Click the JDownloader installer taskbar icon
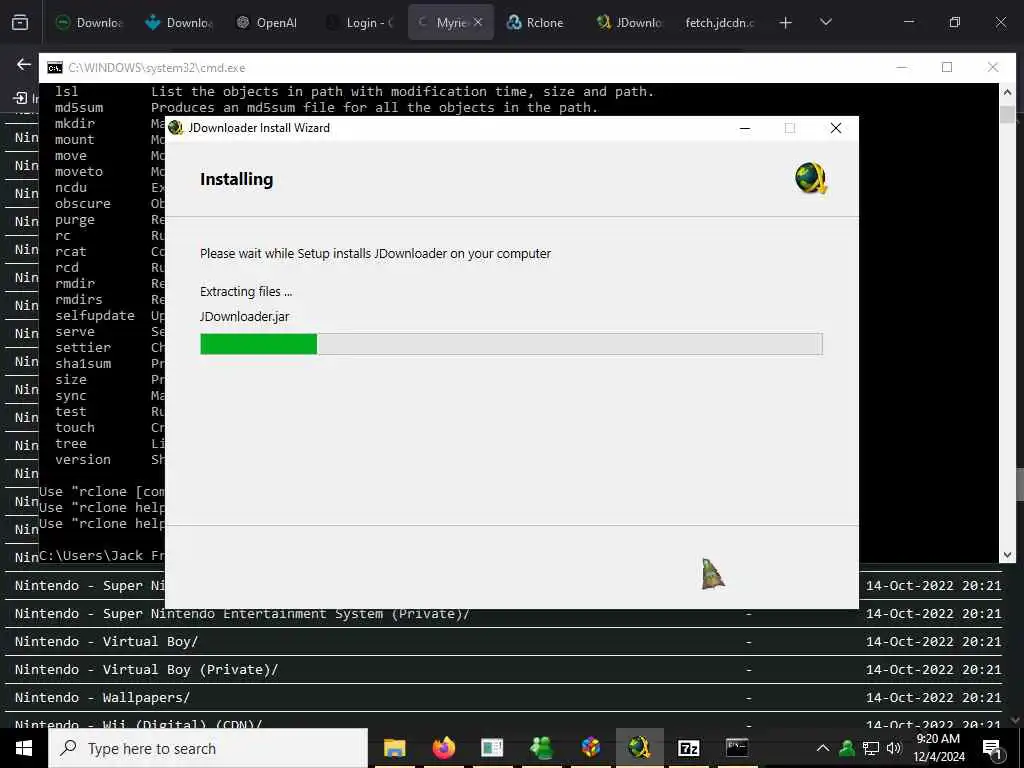Screen dimensions: 1024x768 coord(639,748)
